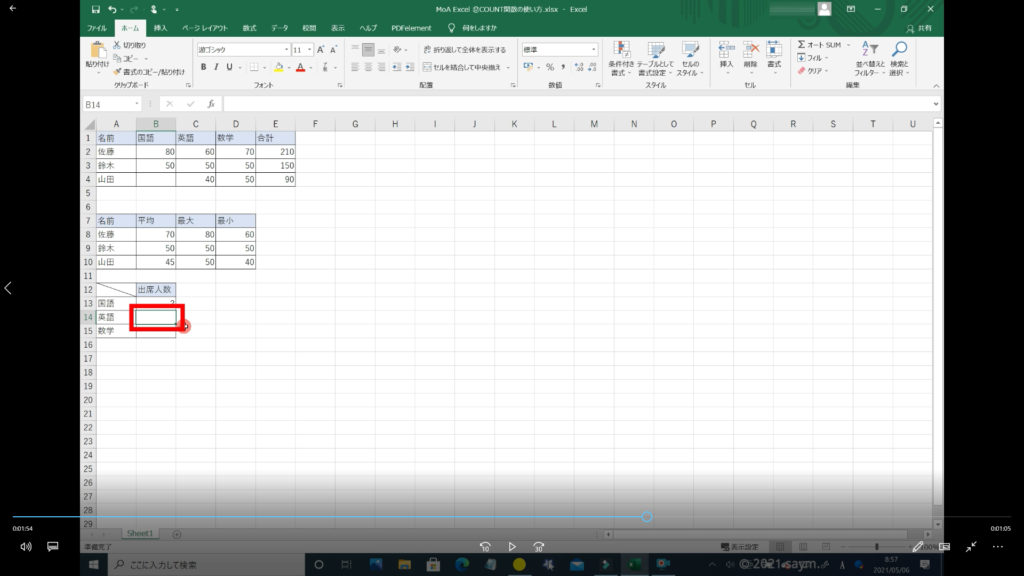Viewport: 1024px width, 576px height.
Task: Expand the number format dropdown (標準)
Action: pyautogui.click(x=593, y=49)
